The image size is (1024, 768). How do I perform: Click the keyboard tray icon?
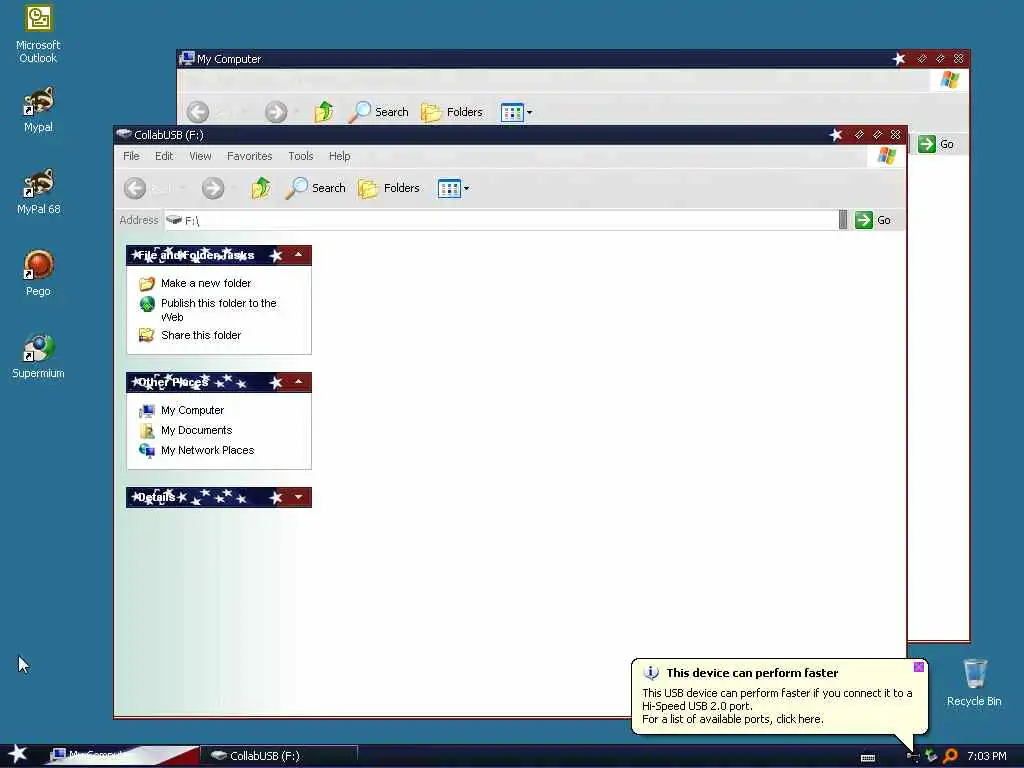(x=868, y=757)
